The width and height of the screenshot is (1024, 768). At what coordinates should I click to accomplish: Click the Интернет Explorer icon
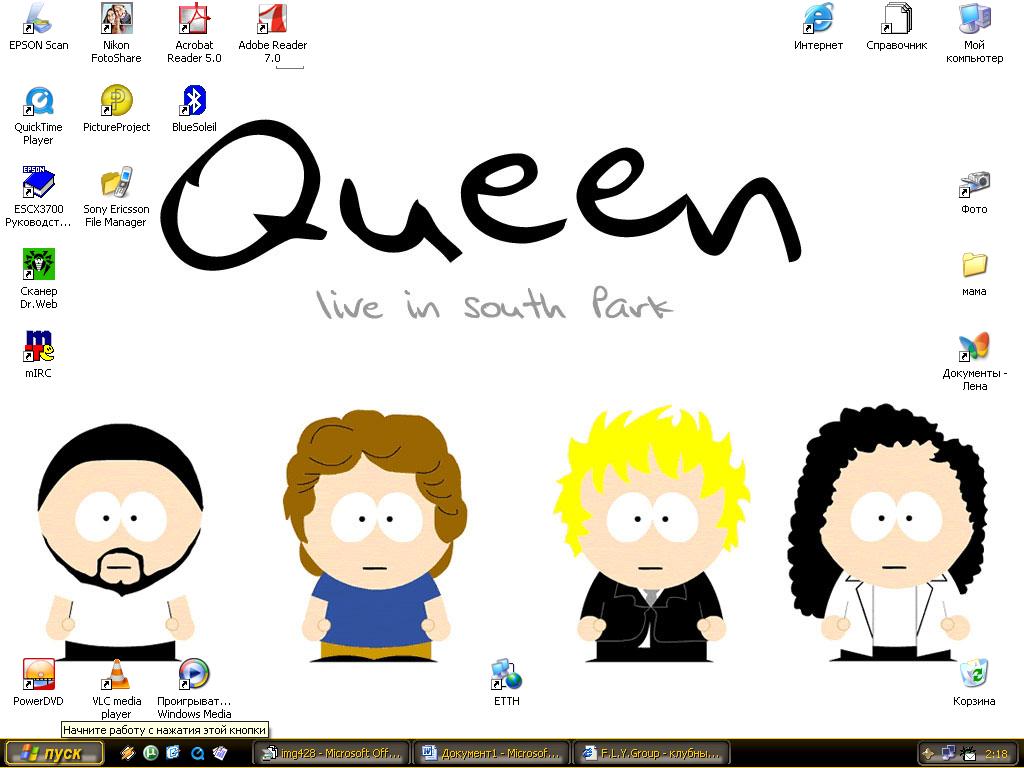coord(818,27)
